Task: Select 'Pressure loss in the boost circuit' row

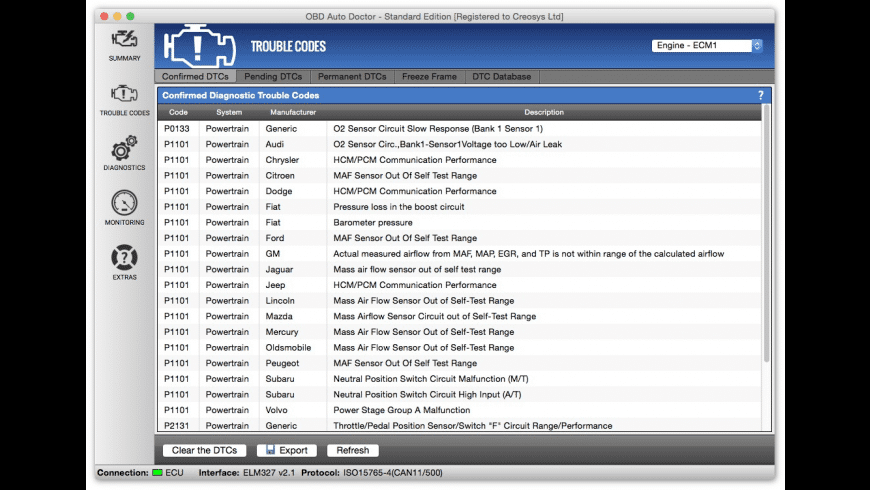Action: tap(459, 206)
